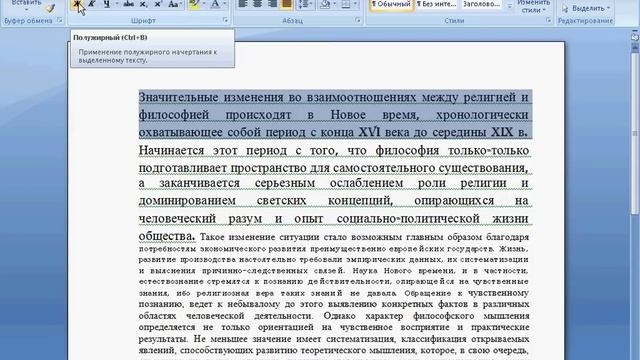This screenshot has width=640, height=360.
Task: Select the Обычный style
Action: (x=391, y=4)
